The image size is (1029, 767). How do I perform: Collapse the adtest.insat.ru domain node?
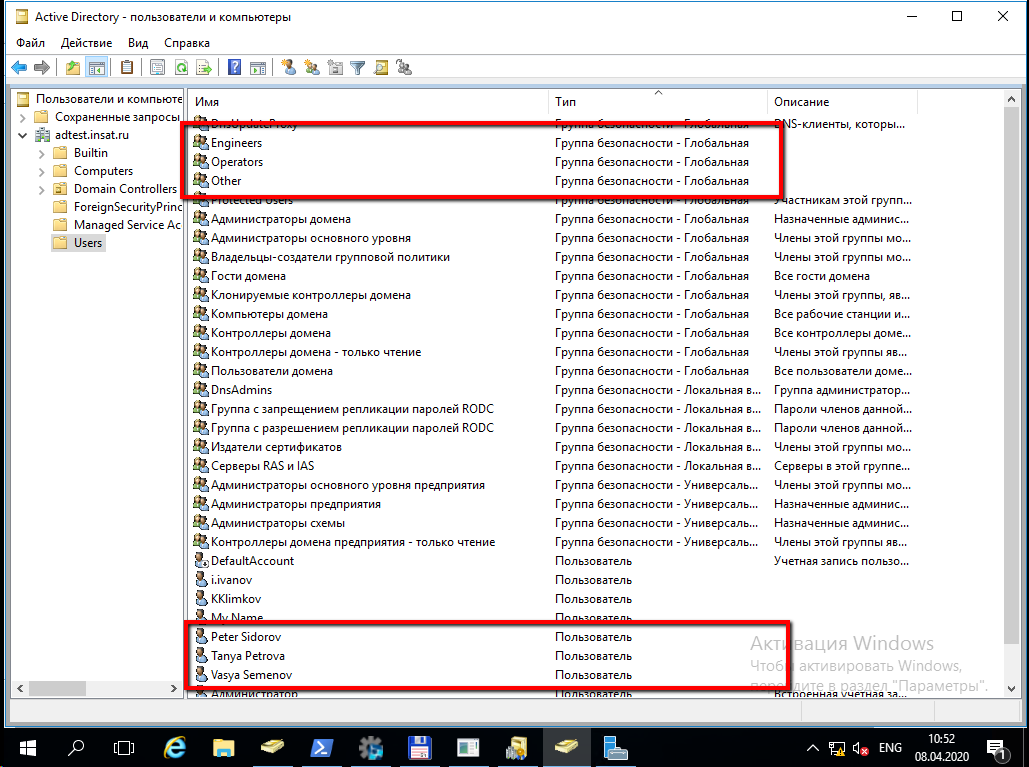coord(23,136)
